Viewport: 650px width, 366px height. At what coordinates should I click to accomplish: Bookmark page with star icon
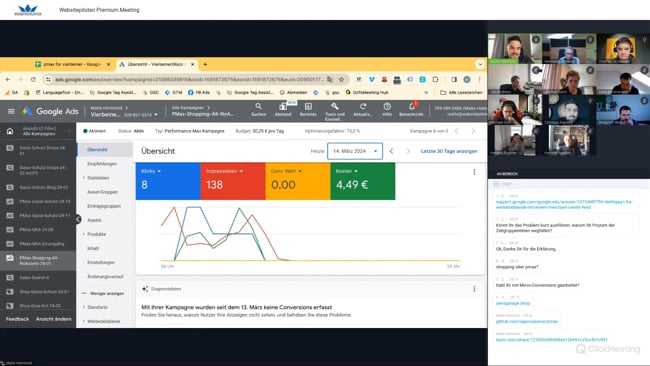[341, 79]
